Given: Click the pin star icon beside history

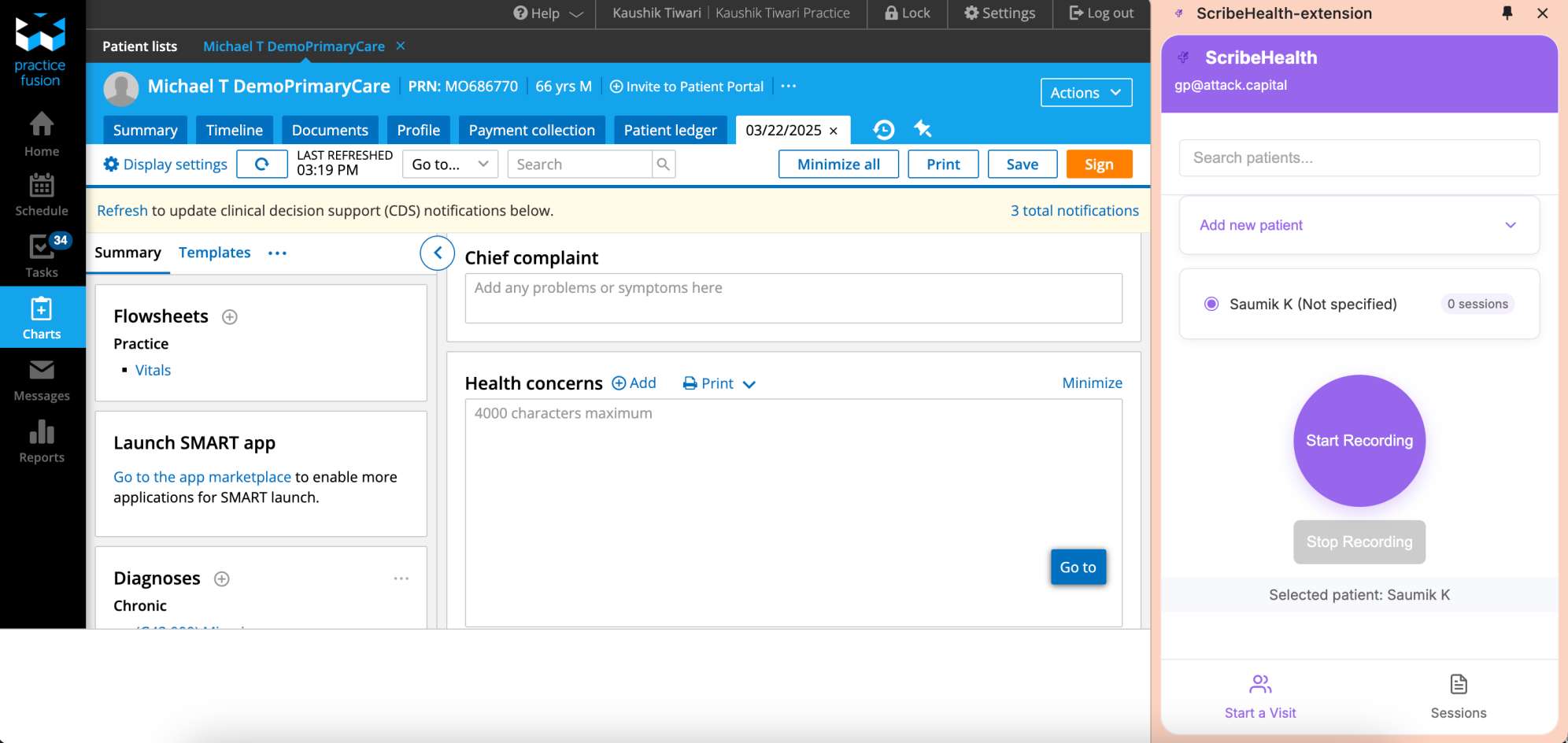Looking at the screenshot, I should [x=923, y=128].
